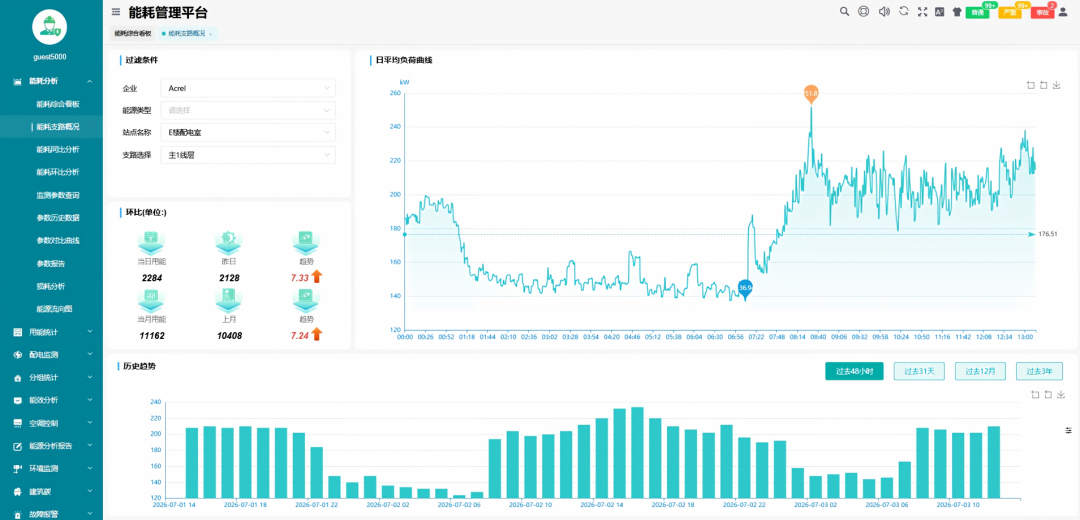Viewport: 1080px width, 520px height.
Task: Click the 能源分析报告 edit-note sidebar icon
Action: click(x=18, y=446)
